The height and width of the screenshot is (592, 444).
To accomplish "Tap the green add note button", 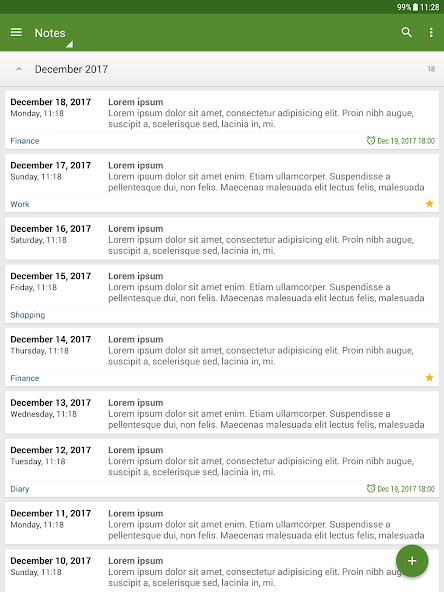I will click(412, 561).
